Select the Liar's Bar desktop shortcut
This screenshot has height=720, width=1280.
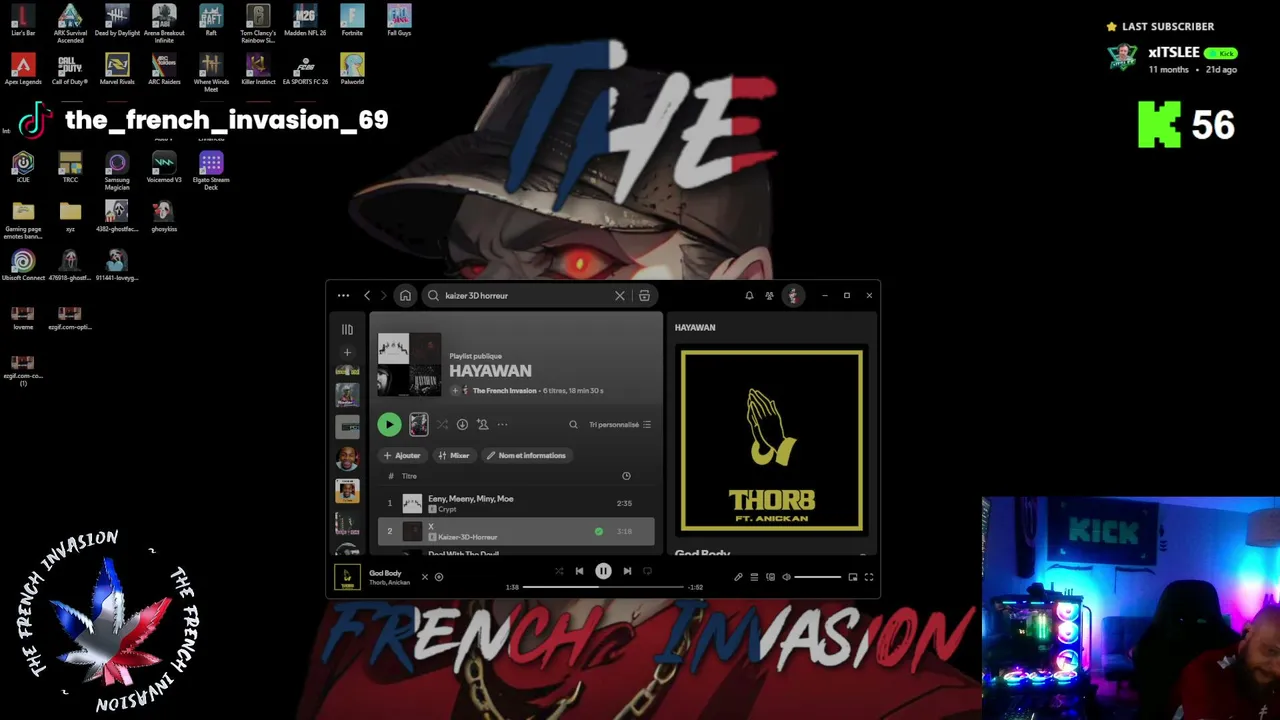click(23, 20)
